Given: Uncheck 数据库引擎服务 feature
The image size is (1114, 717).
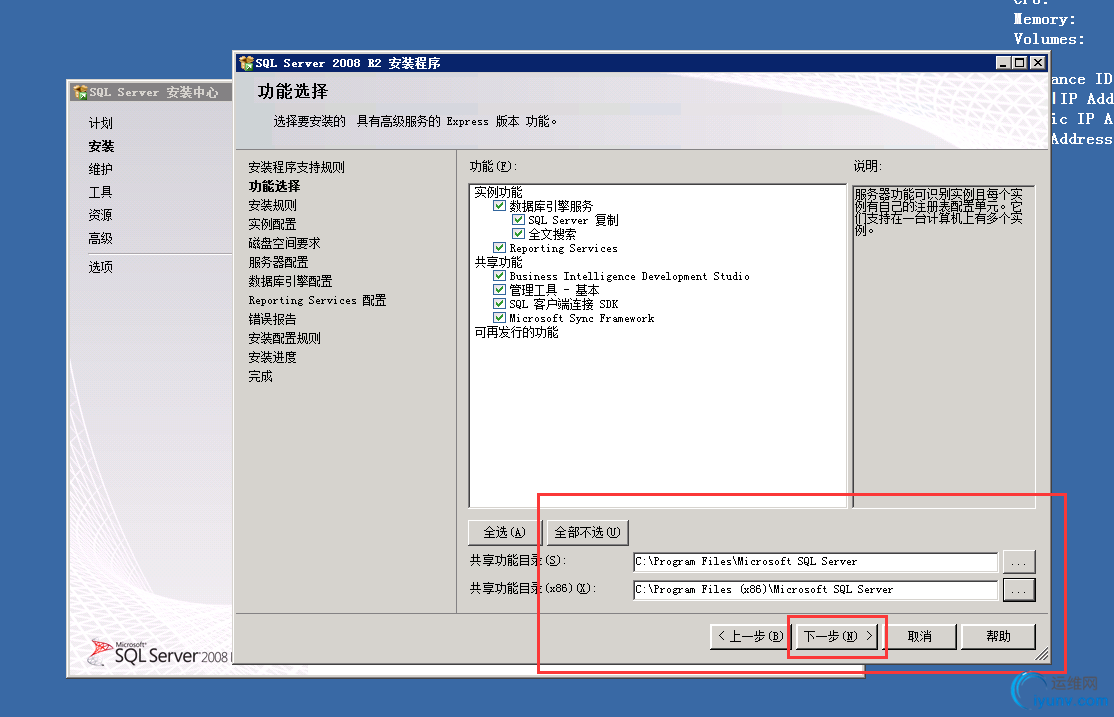Looking at the screenshot, I should click(x=499, y=206).
